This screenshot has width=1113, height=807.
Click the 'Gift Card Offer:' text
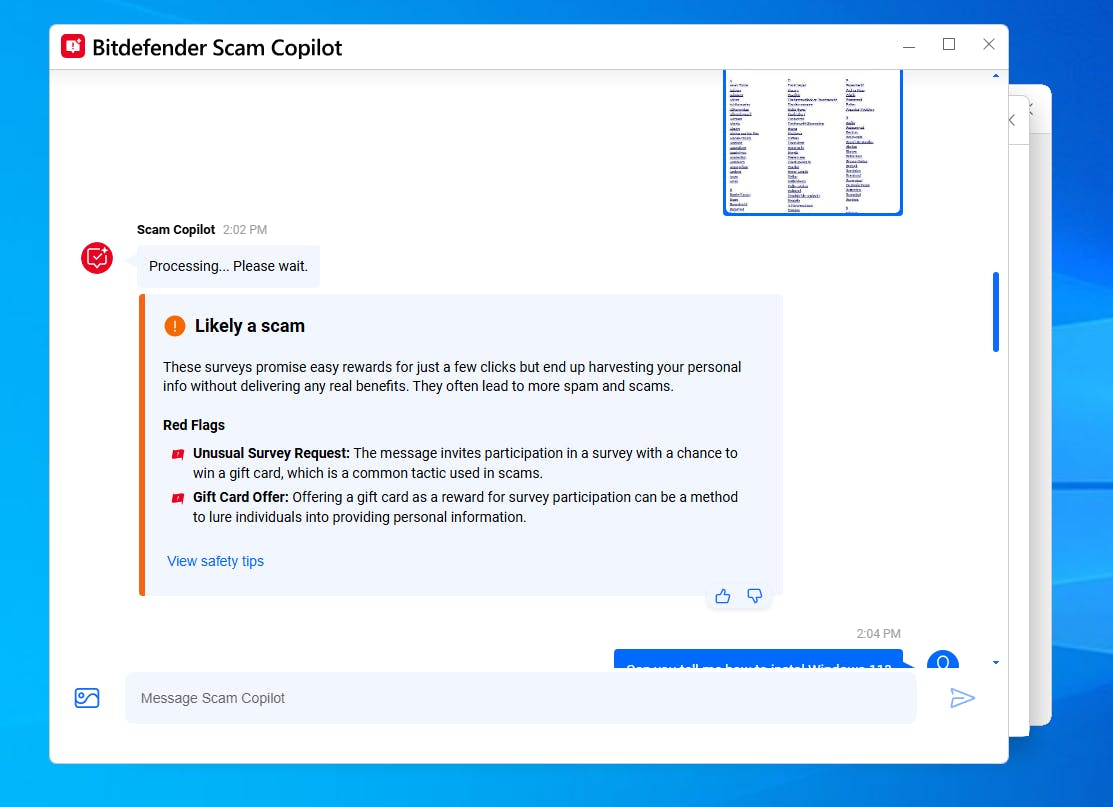tap(241, 497)
